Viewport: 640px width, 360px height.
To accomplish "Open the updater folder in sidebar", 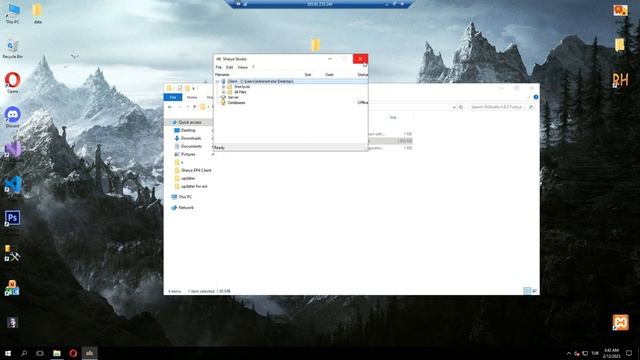I will pyautogui.click(x=188, y=178).
